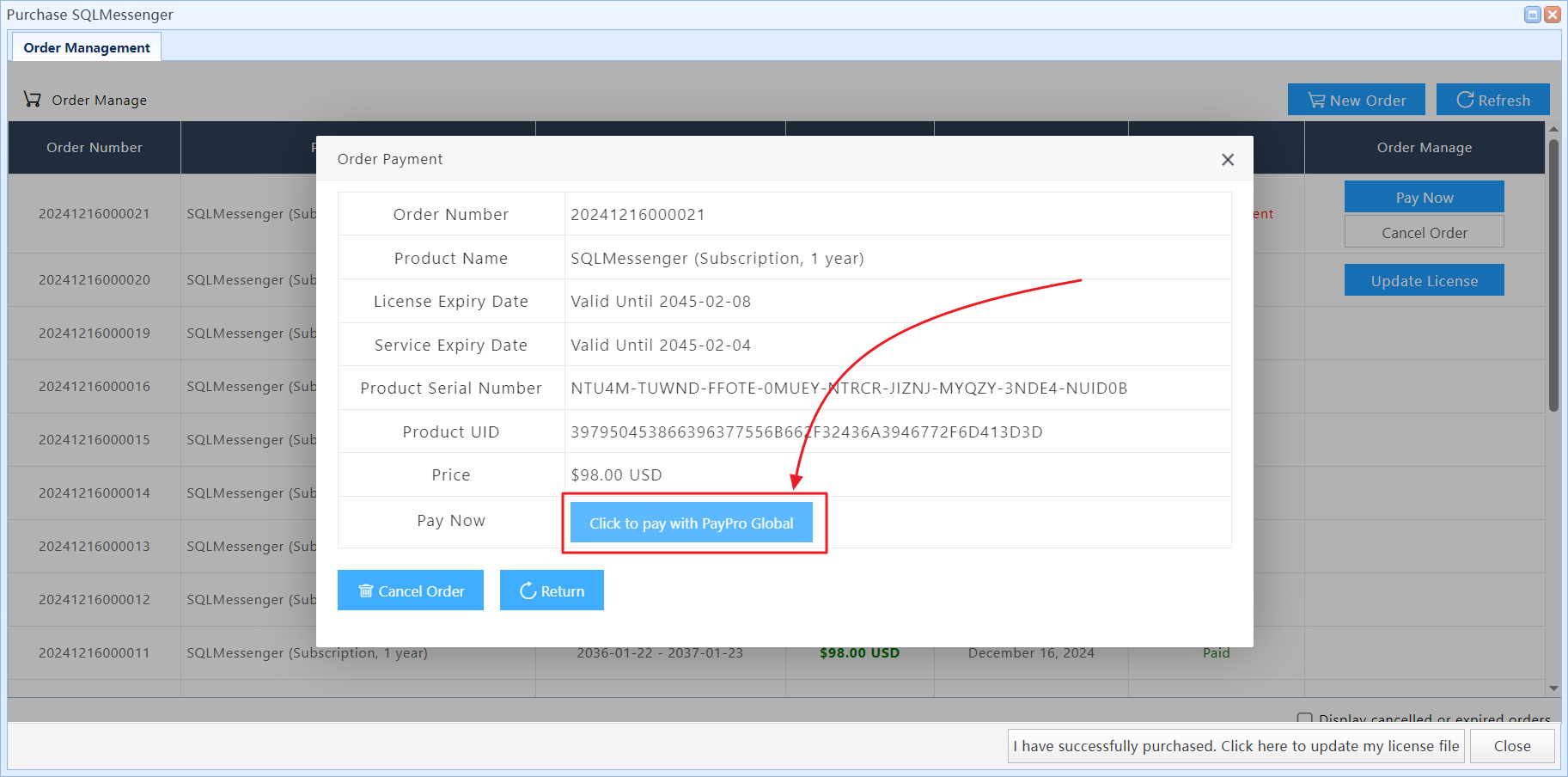Click the Order Number column header
The image size is (1568, 777).
pyautogui.click(x=95, y=147)
